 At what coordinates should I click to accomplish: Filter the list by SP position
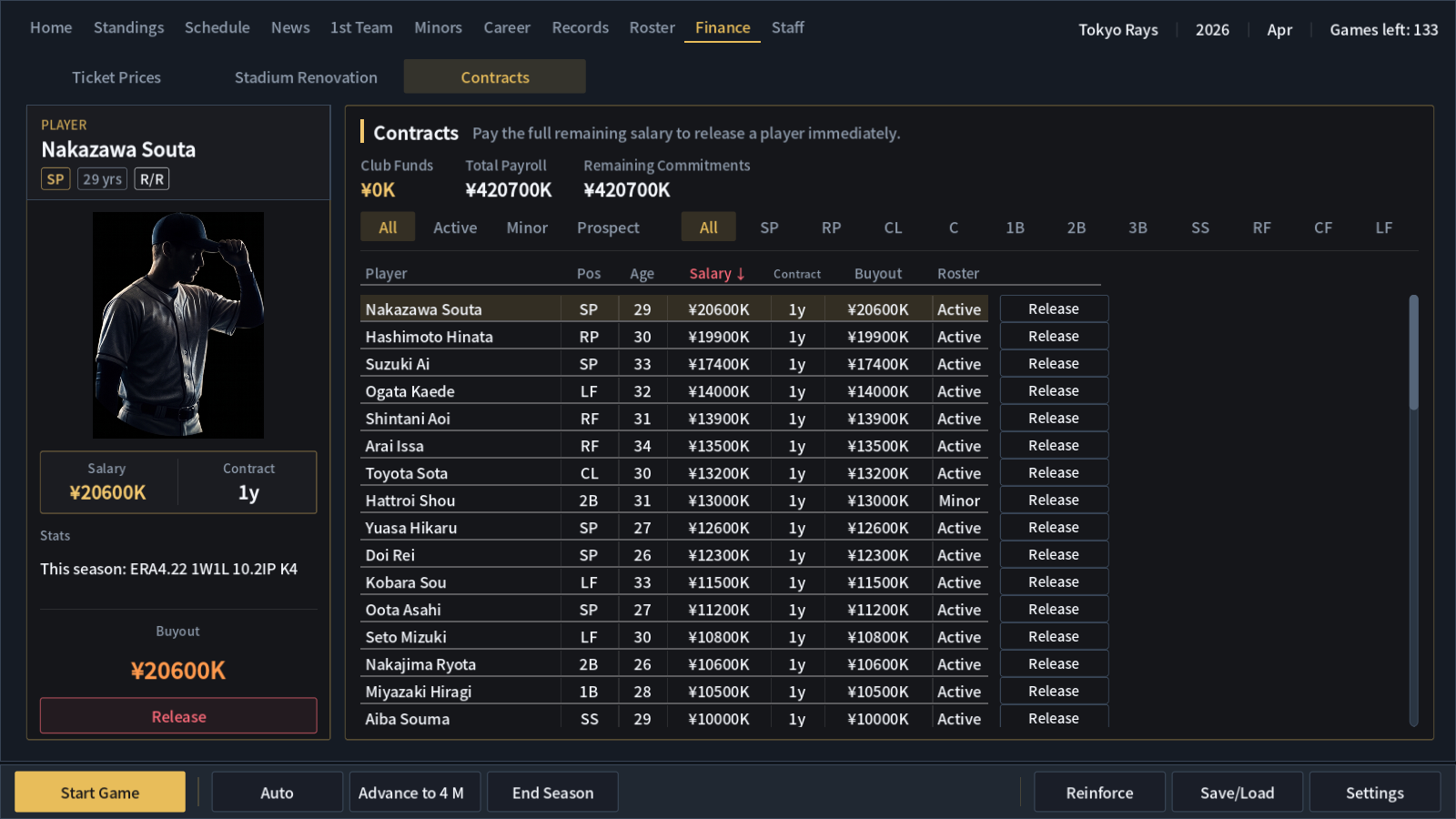coord(769,227)
